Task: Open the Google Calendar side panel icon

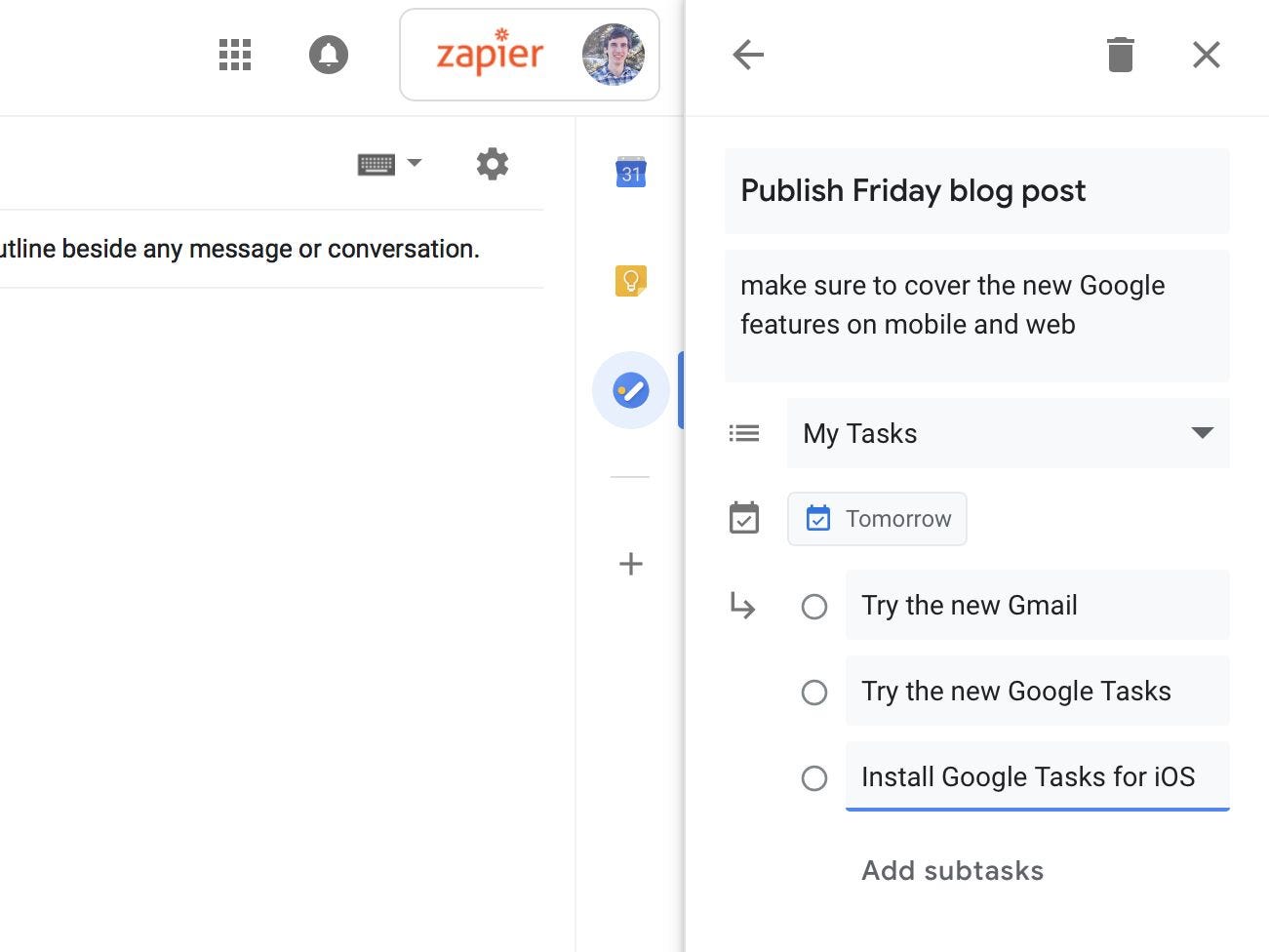Action: (630, 173)
